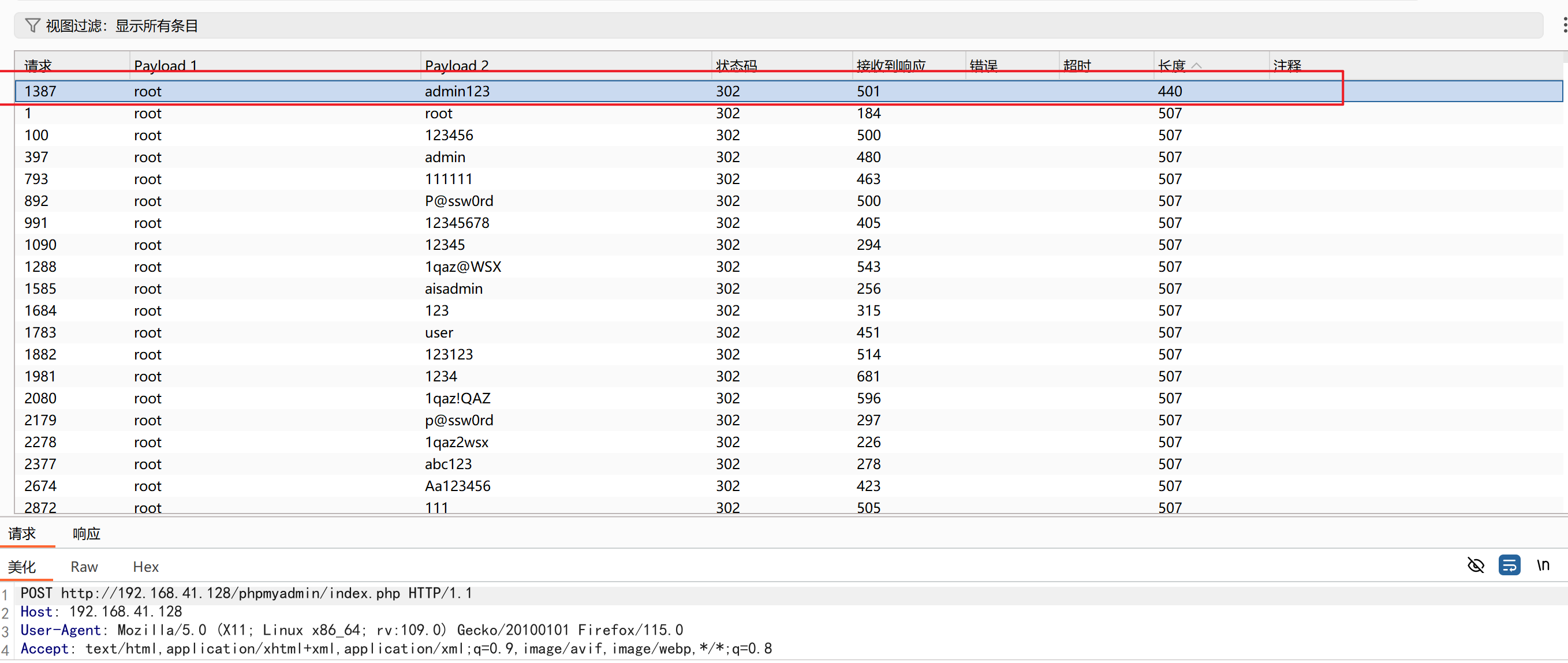Sort by 长度 column arrow
Screen dimensions: 1568x663
[x=1197, y=66]
